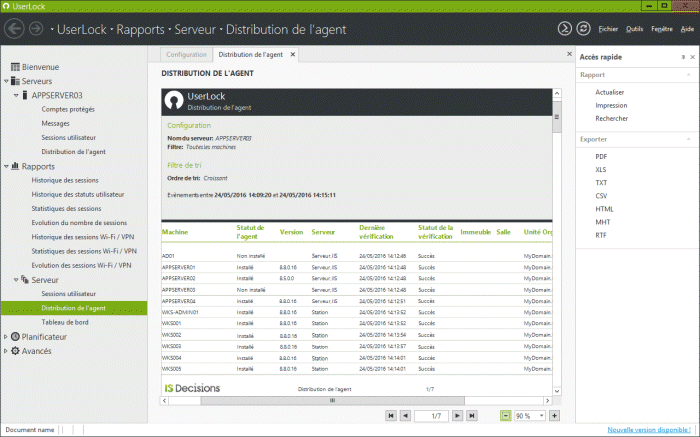This screenshot has height=437, width=700.
Task: Click the horizontal scrollbar thumb of report
Action: pos(332,400)
